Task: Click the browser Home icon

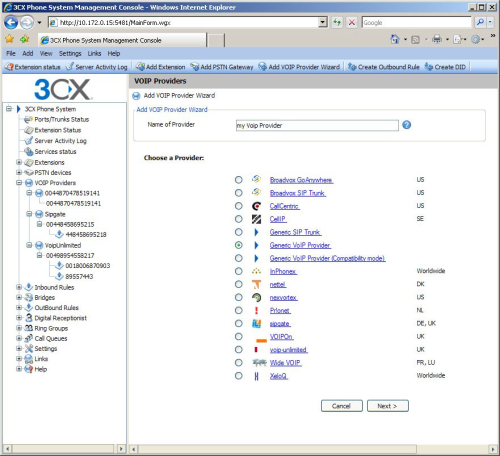Action: [395, 39]
